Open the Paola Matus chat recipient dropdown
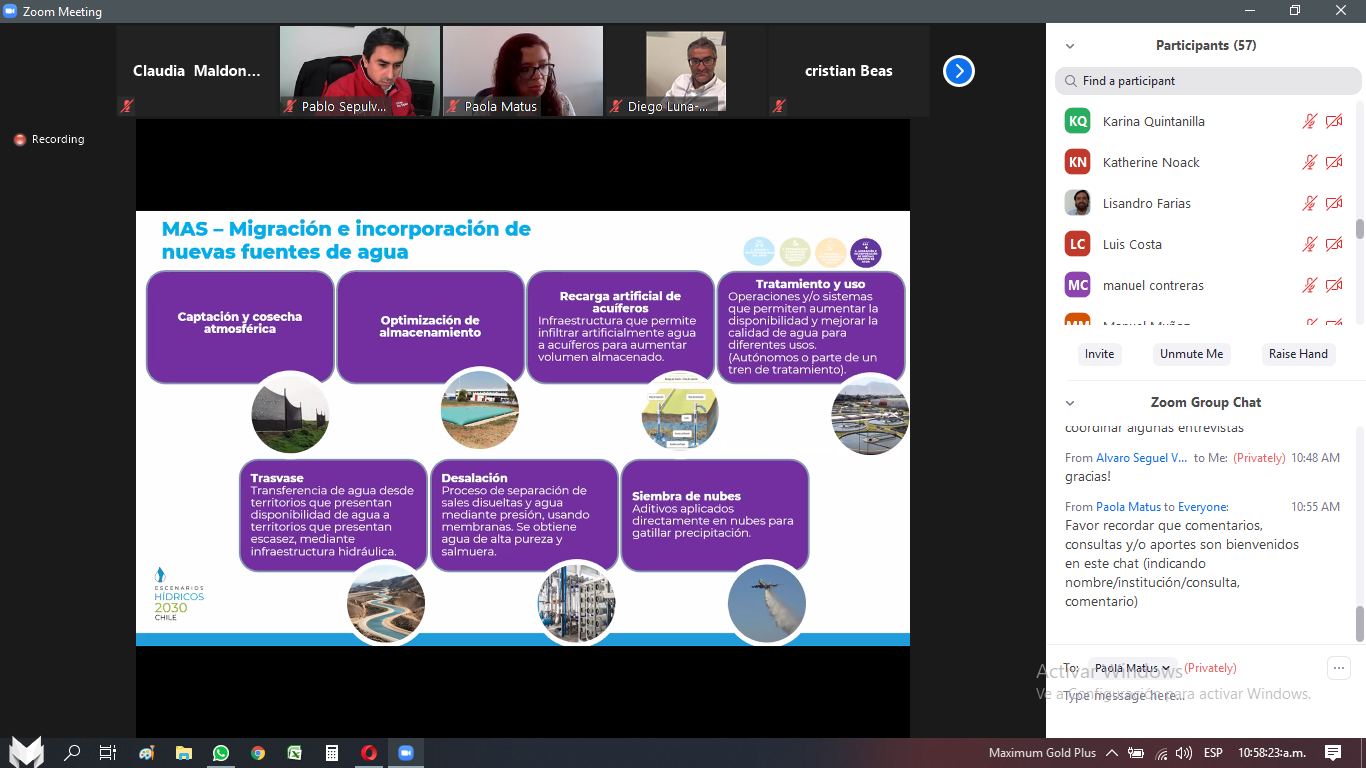 [x=1133, y=668]
